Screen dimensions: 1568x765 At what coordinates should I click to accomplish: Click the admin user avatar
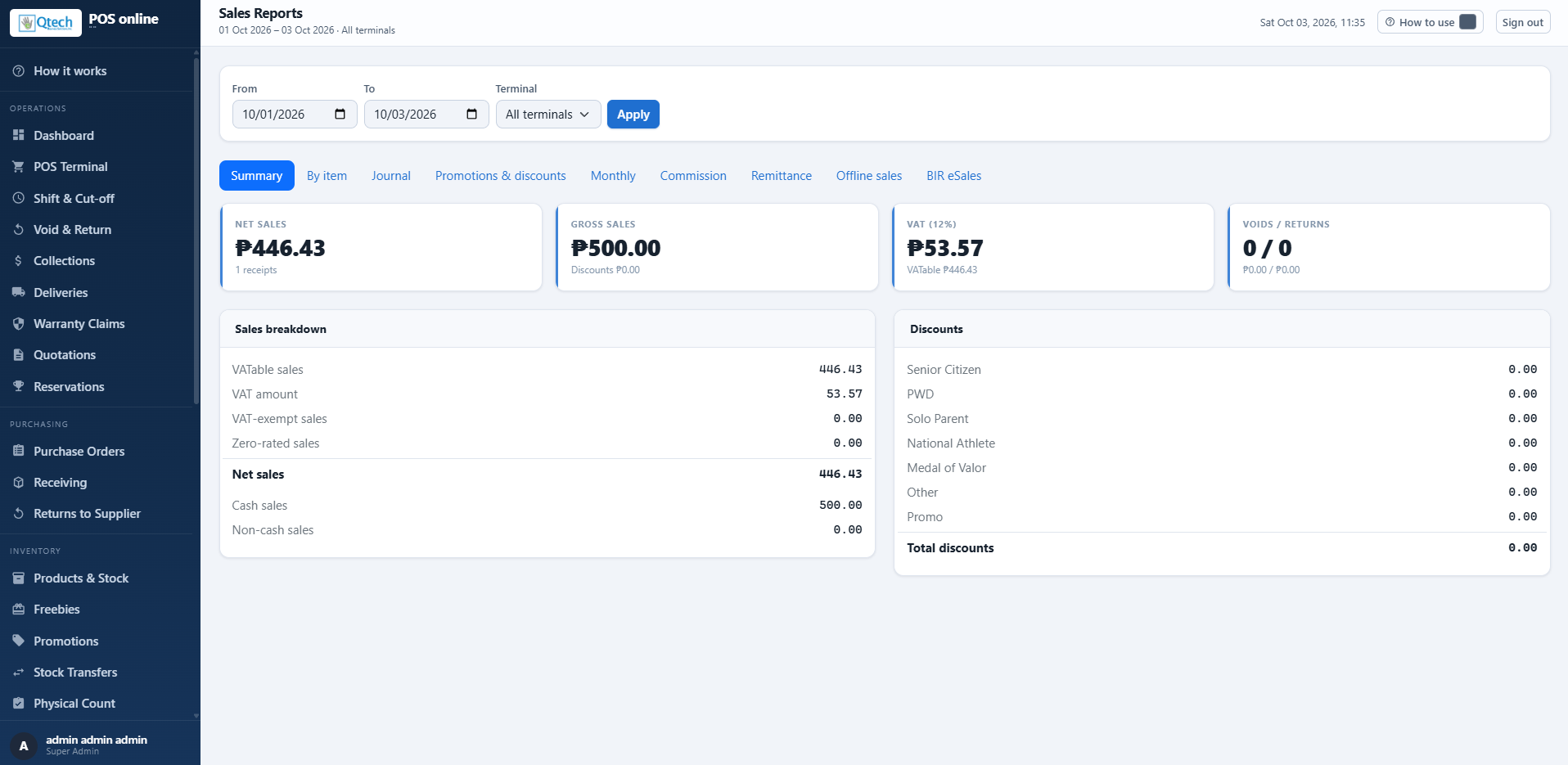(x=24, y=745)
